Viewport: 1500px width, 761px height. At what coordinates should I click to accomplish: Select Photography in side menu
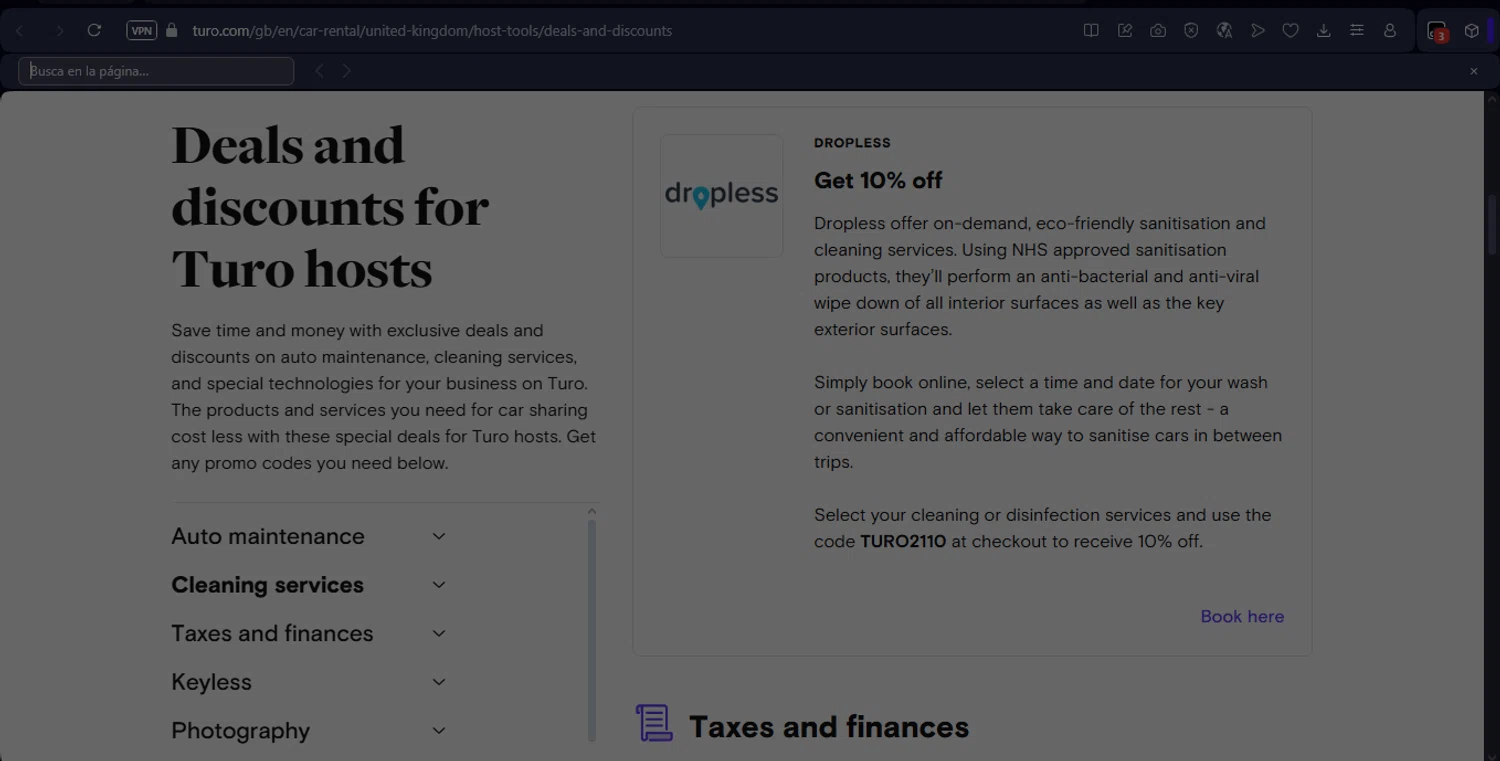240,730
